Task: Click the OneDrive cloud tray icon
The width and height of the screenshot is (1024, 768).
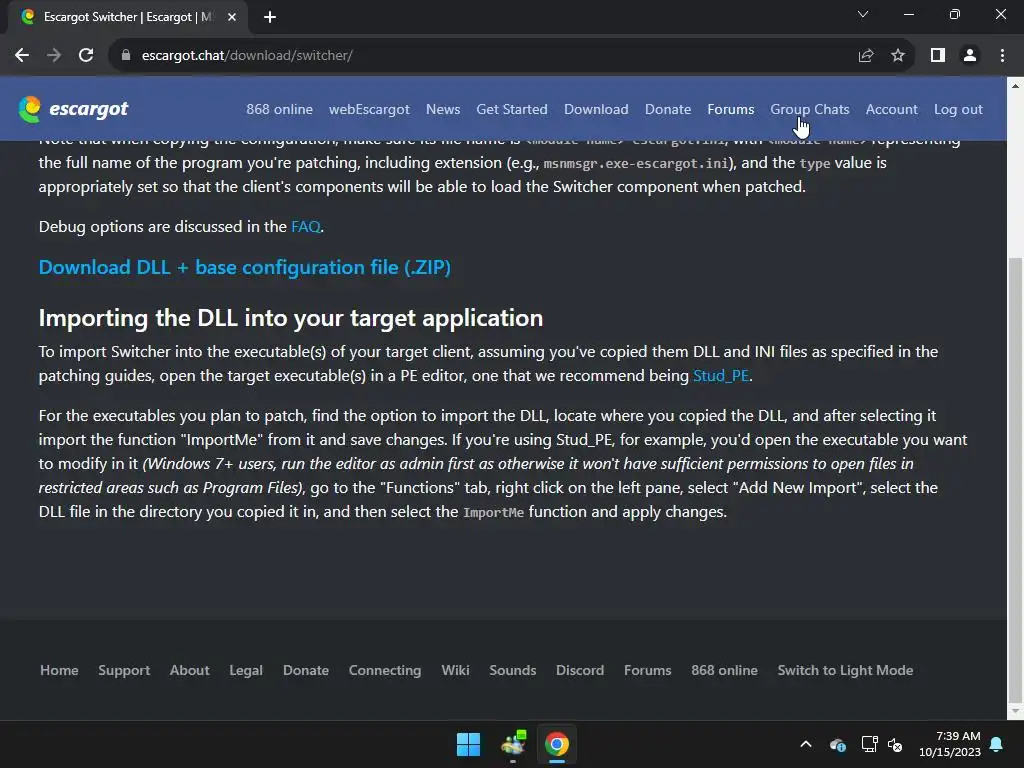Action: (838, 744)
